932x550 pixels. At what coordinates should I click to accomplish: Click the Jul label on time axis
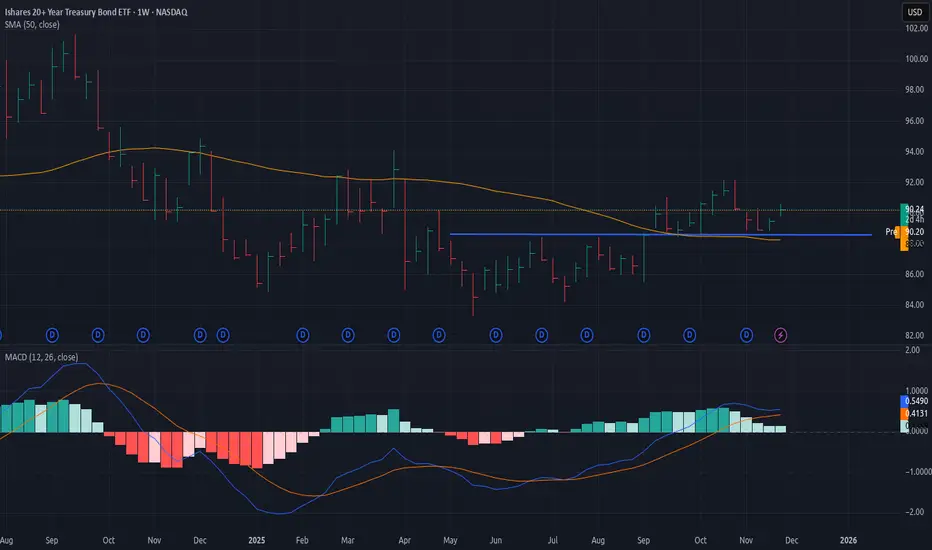click(553, 540)
